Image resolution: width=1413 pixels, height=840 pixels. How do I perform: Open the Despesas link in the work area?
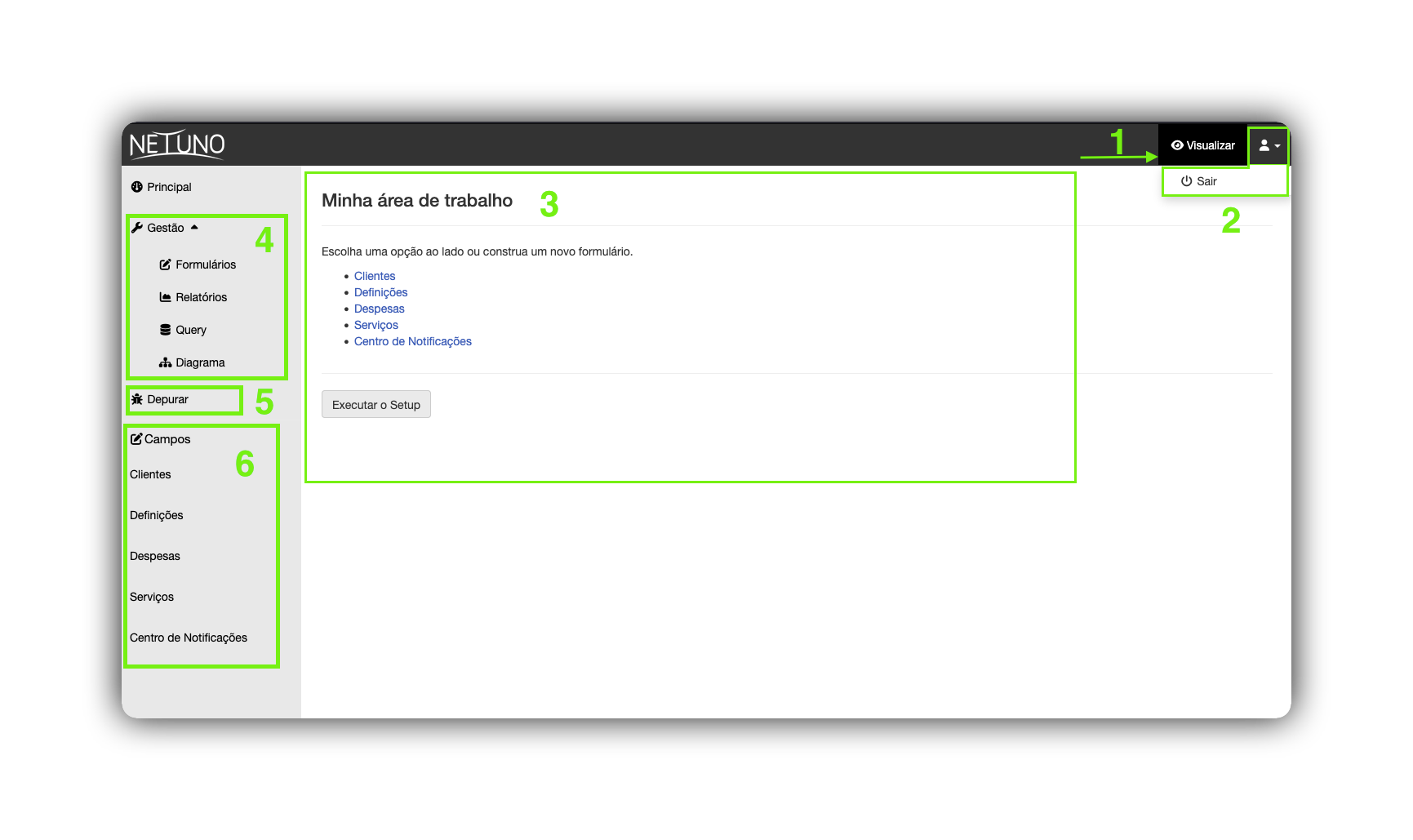(380, 309)
